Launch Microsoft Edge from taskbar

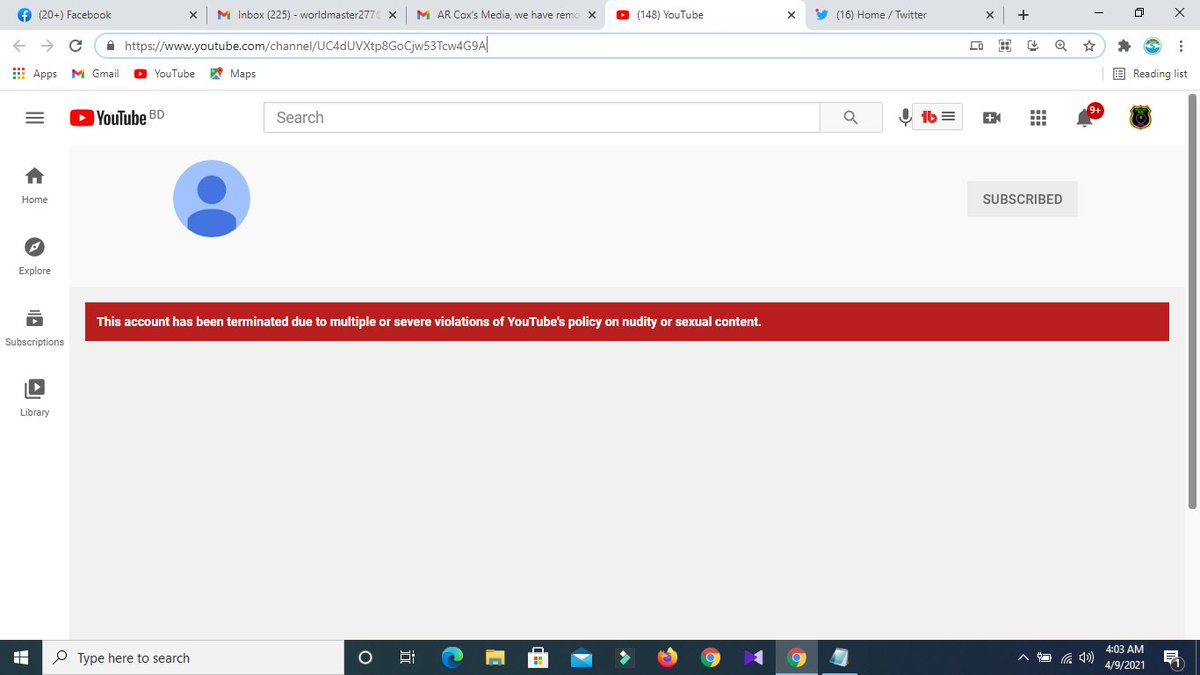pyautogui.click(x=453, y=657)
